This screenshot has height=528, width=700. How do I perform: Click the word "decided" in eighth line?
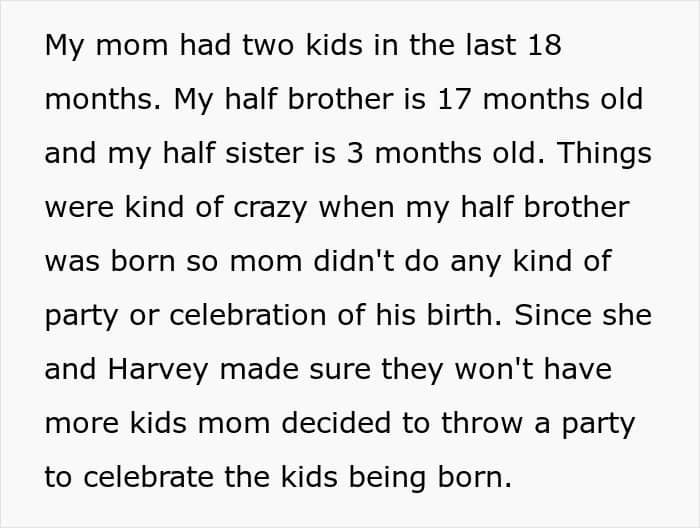coord(336,423)
